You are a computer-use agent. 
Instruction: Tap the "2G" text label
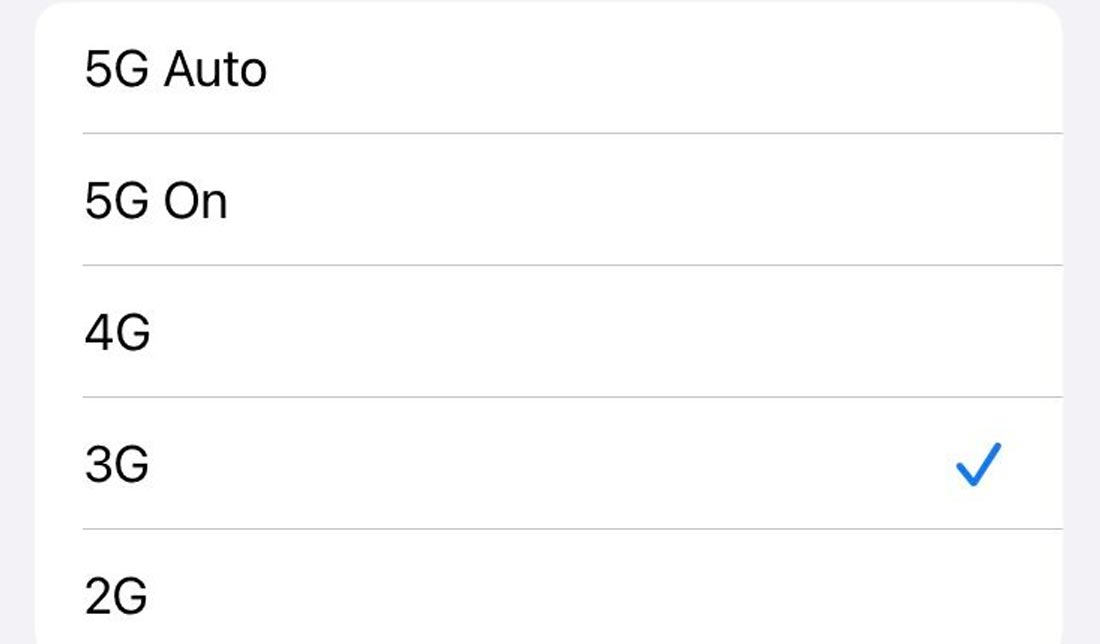pos(117,596)
